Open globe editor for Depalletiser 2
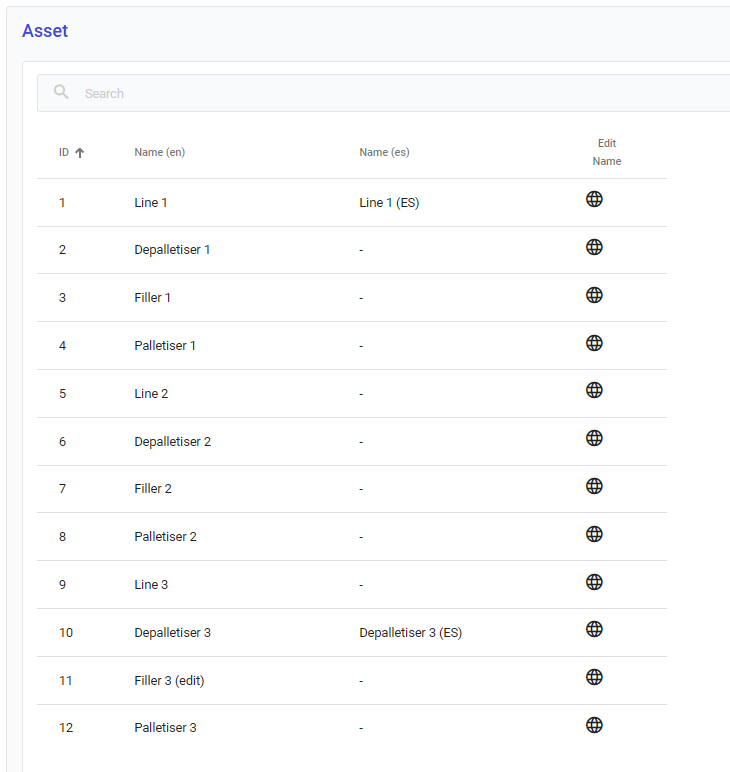The width and height of the screenshot is (730, 772). pos(594,438)
